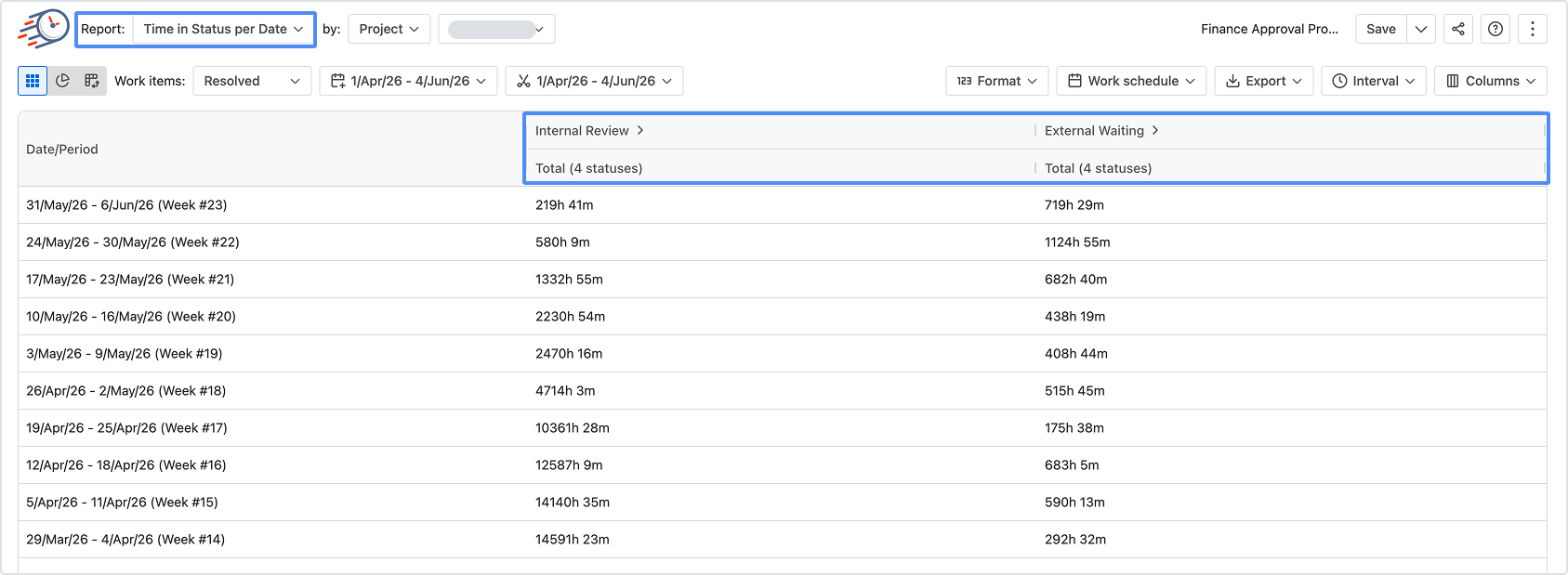1568x575 pixels.
Task: Click the share icon button
Action: (x=1458, y=29)
